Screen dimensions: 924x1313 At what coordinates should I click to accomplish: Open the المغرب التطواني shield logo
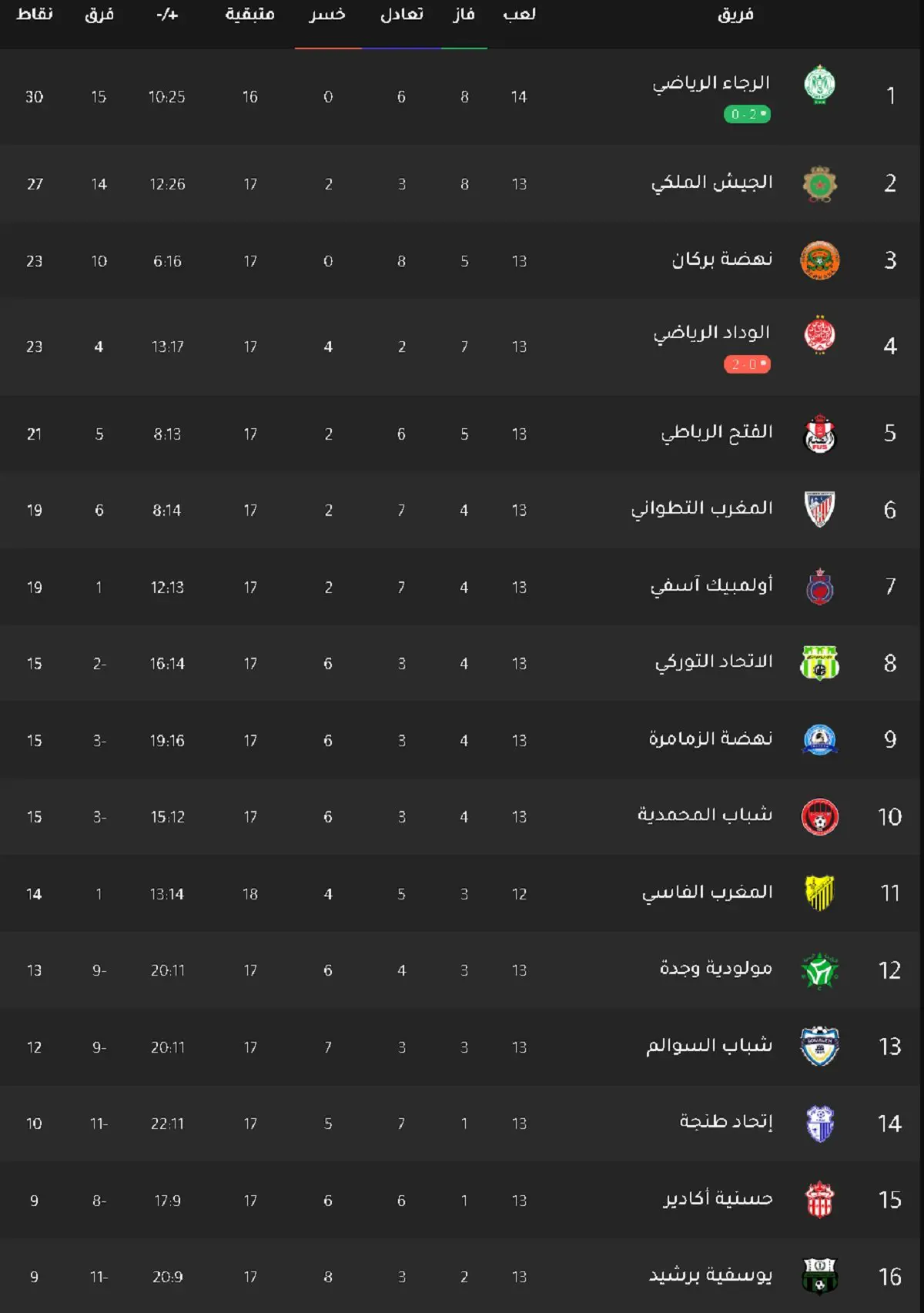click(x=820, y=509)
